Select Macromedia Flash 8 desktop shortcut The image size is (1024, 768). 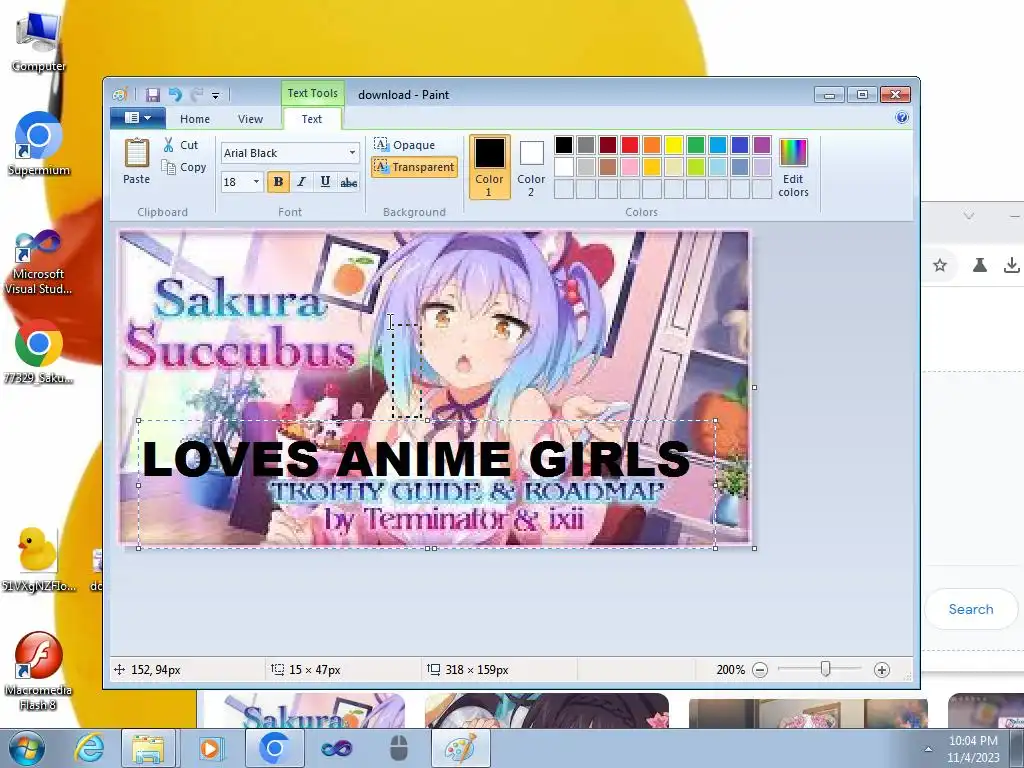38,671
